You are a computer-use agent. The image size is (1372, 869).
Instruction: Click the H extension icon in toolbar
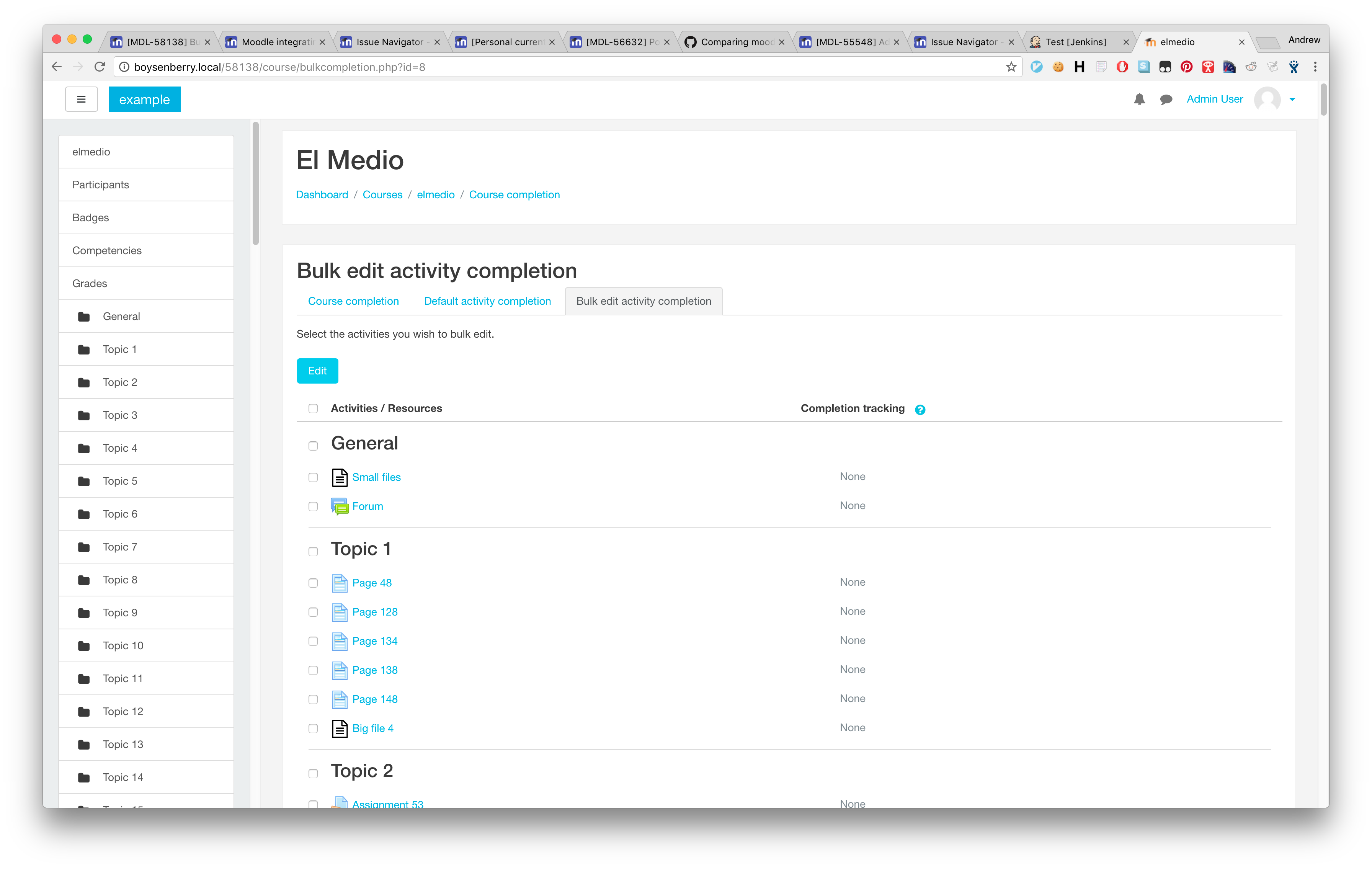[x=1079, y=67]
